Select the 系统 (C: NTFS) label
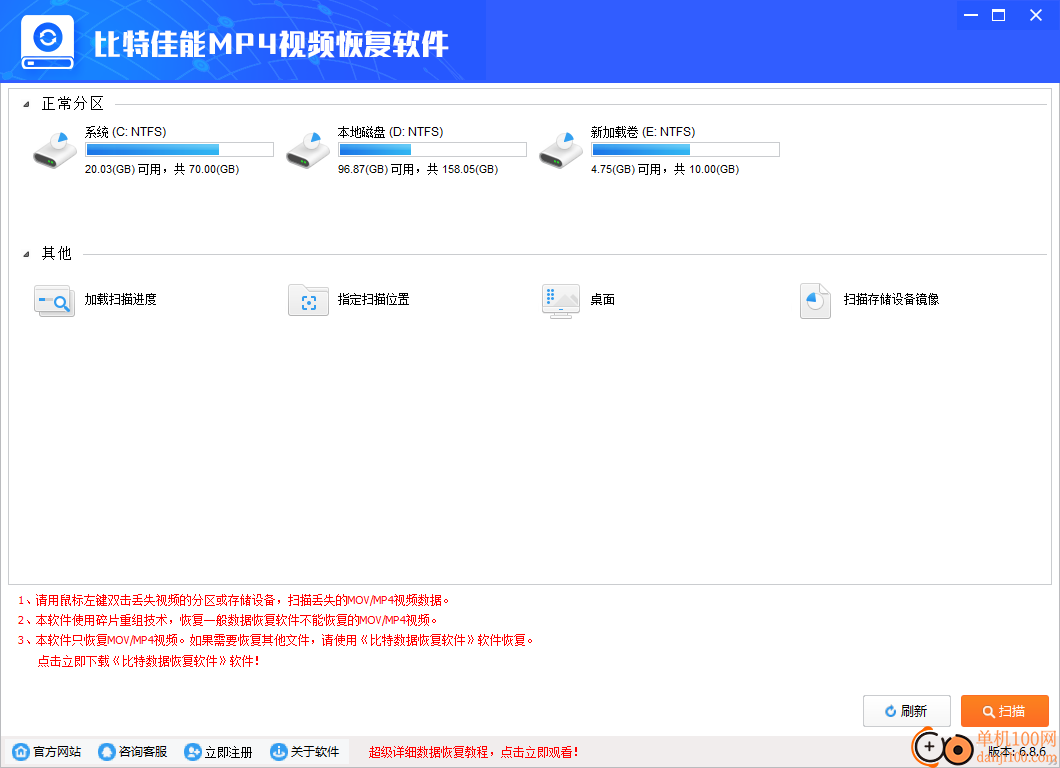This screenshot has width=1060, height=768. click(126, 132)
